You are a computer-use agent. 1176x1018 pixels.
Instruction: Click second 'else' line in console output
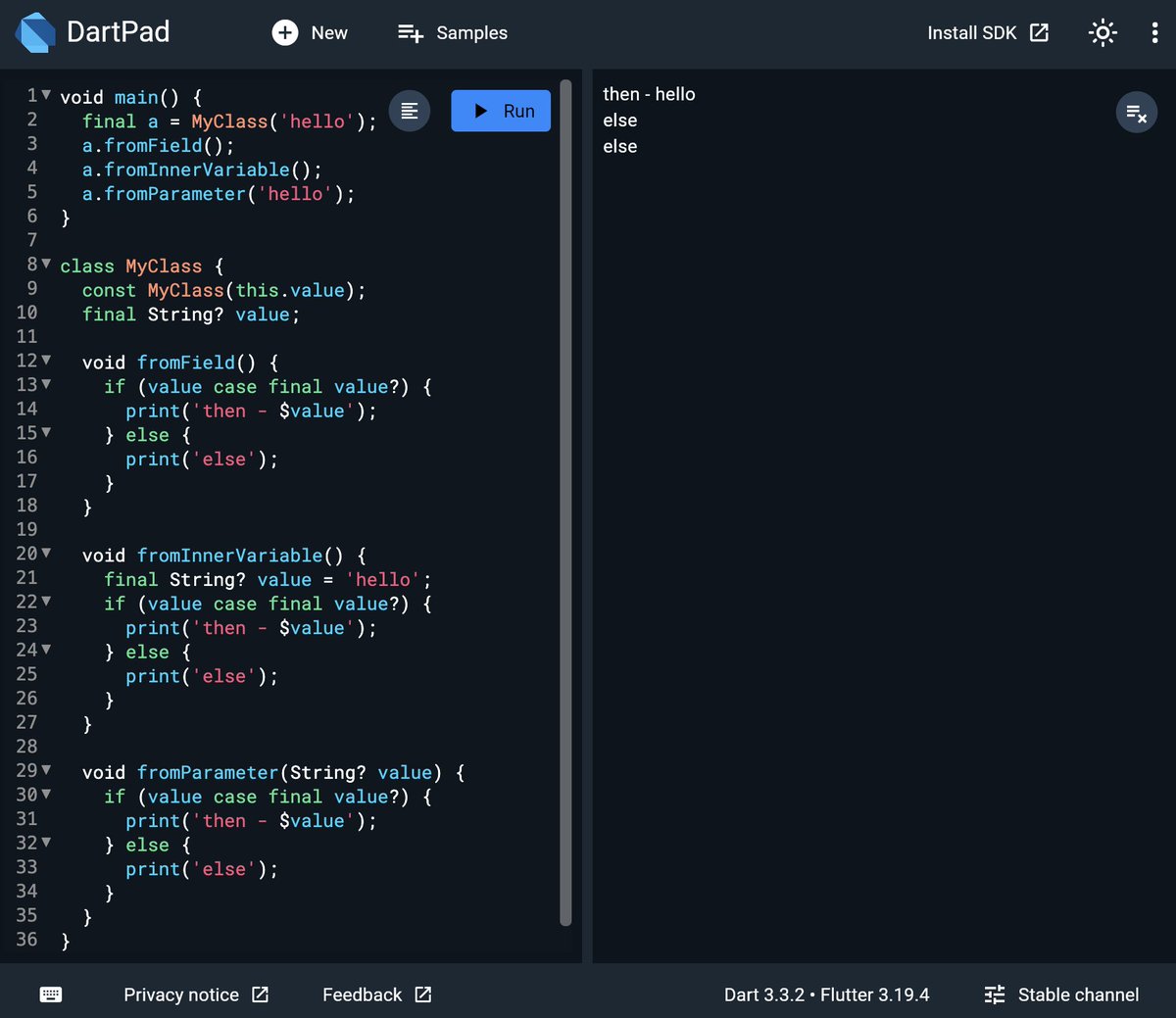(x=619, y=121)
